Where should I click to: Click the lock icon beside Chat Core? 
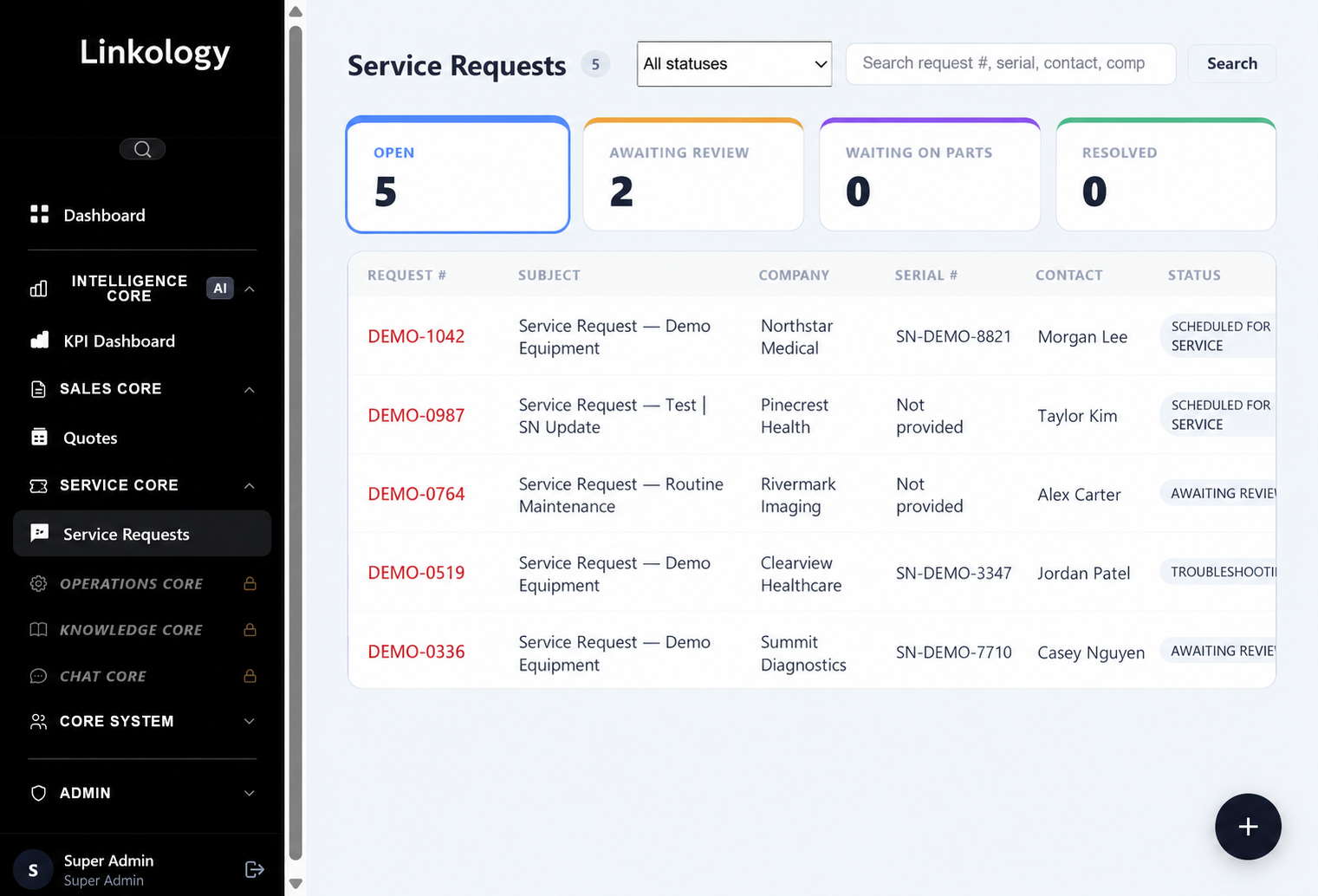pos(250,676)
